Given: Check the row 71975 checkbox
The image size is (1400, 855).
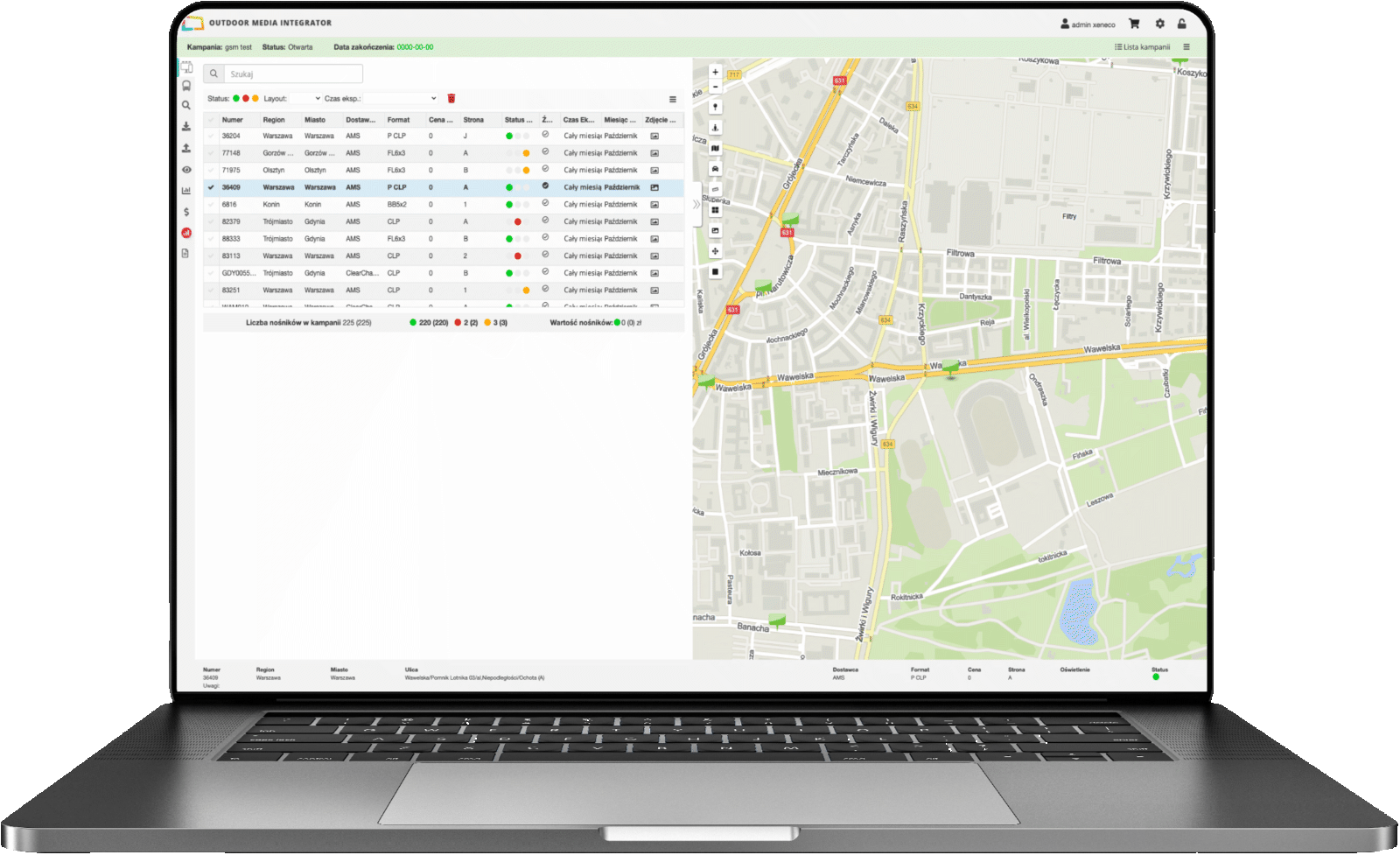Looking at the screenshot, I should [211, 171].
